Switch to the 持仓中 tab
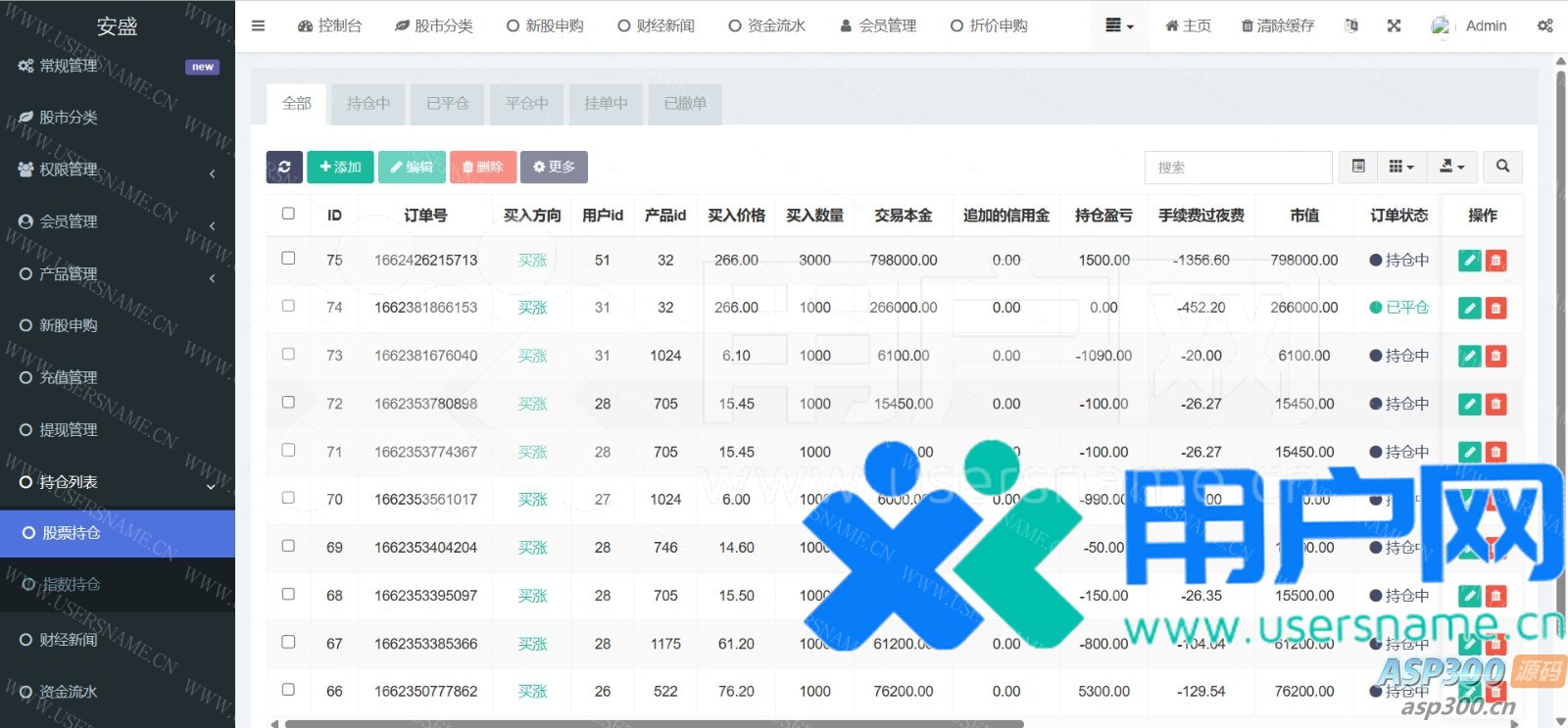The height and width of the screenshot is (728, 1568). tap(368, 103)
